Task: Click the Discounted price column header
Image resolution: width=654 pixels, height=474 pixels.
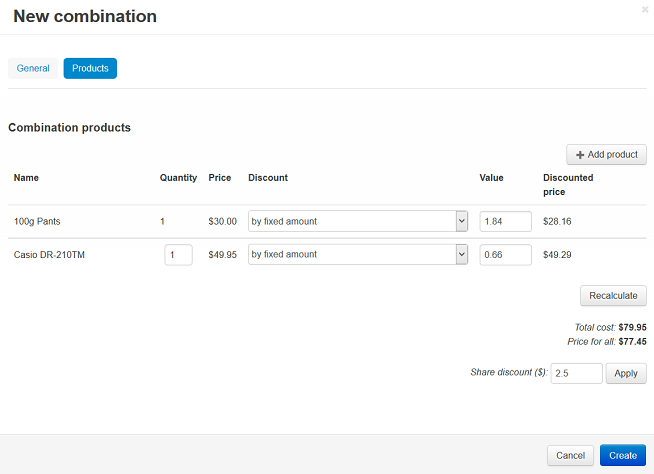Action: [568, 185]
